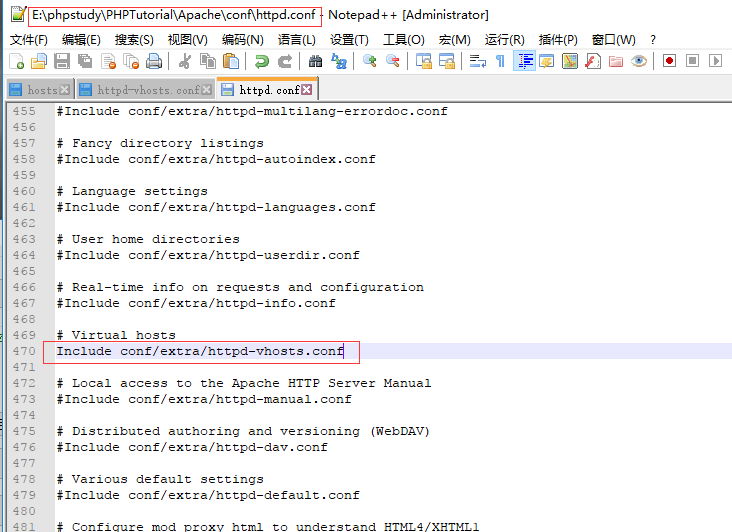Click the Paste clipboard icon
This screenshot has height=532, width=732.
231,61
